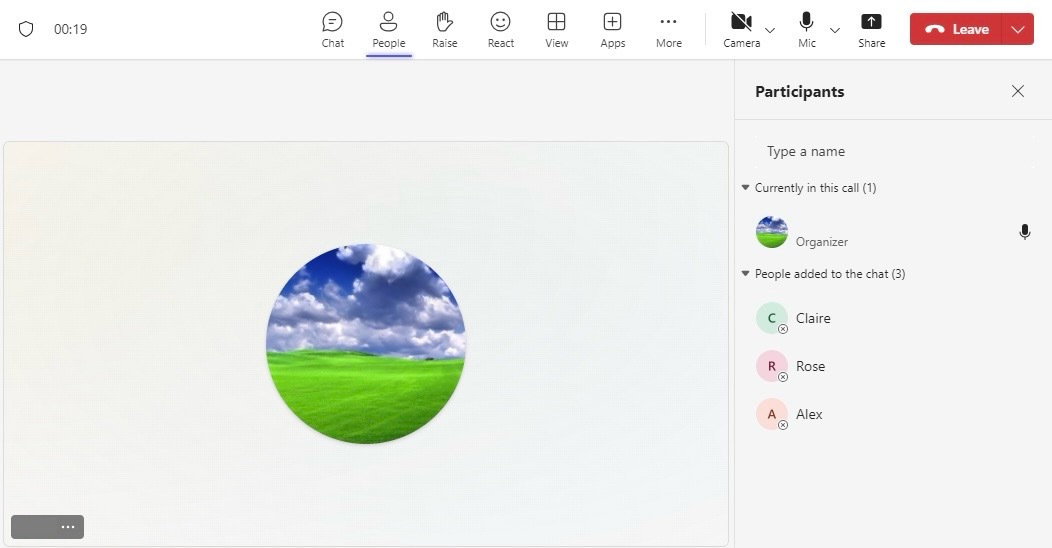Share your screen content
Image resolution: width=1052 pixels, height=548 pixels.
pyautogui.click(x=872, y=30)
